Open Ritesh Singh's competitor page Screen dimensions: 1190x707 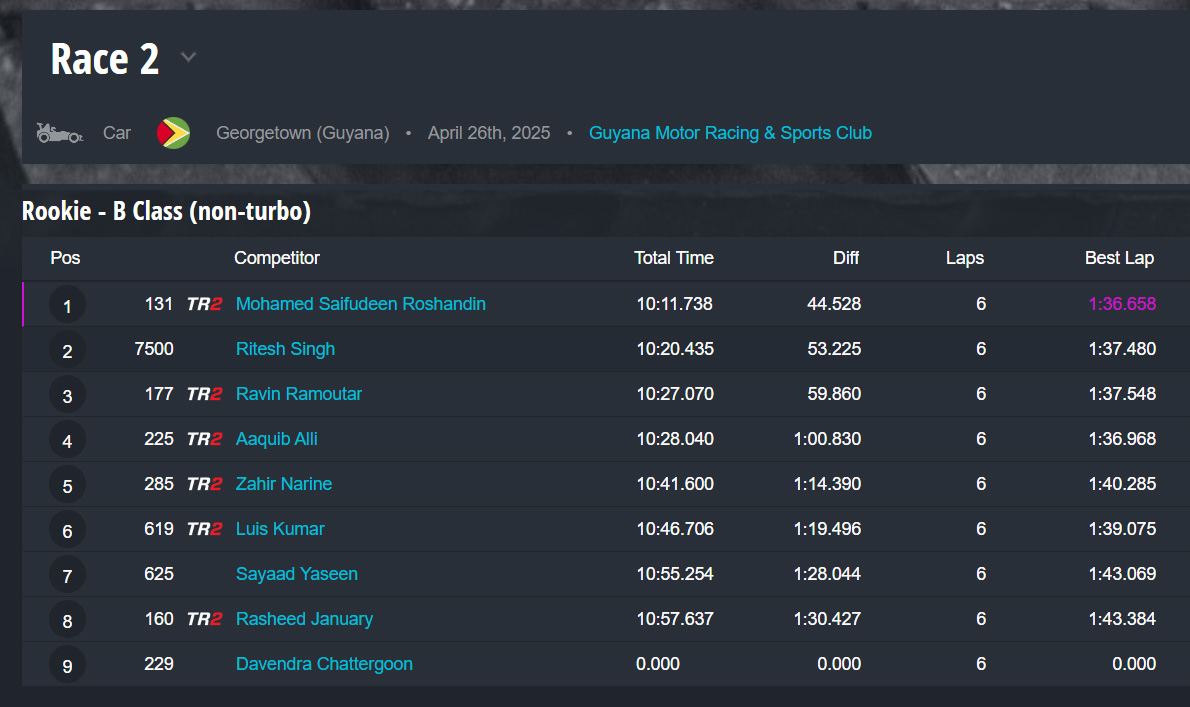(x=285, y=349)
